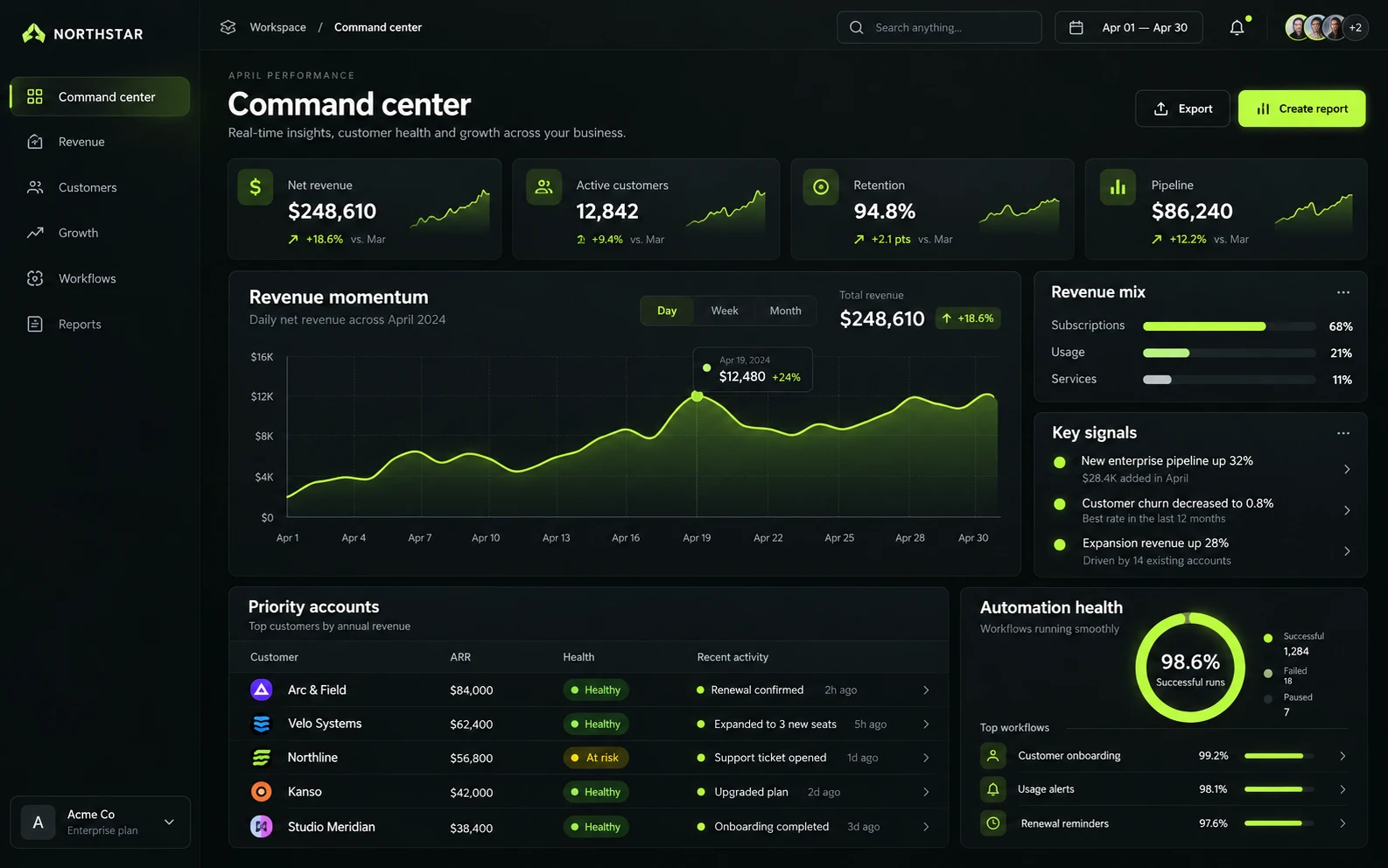Image resolution: width=1388 pixels, height=868 pixels.
Task: Click the Create report button
Action: coord(1301,108)
